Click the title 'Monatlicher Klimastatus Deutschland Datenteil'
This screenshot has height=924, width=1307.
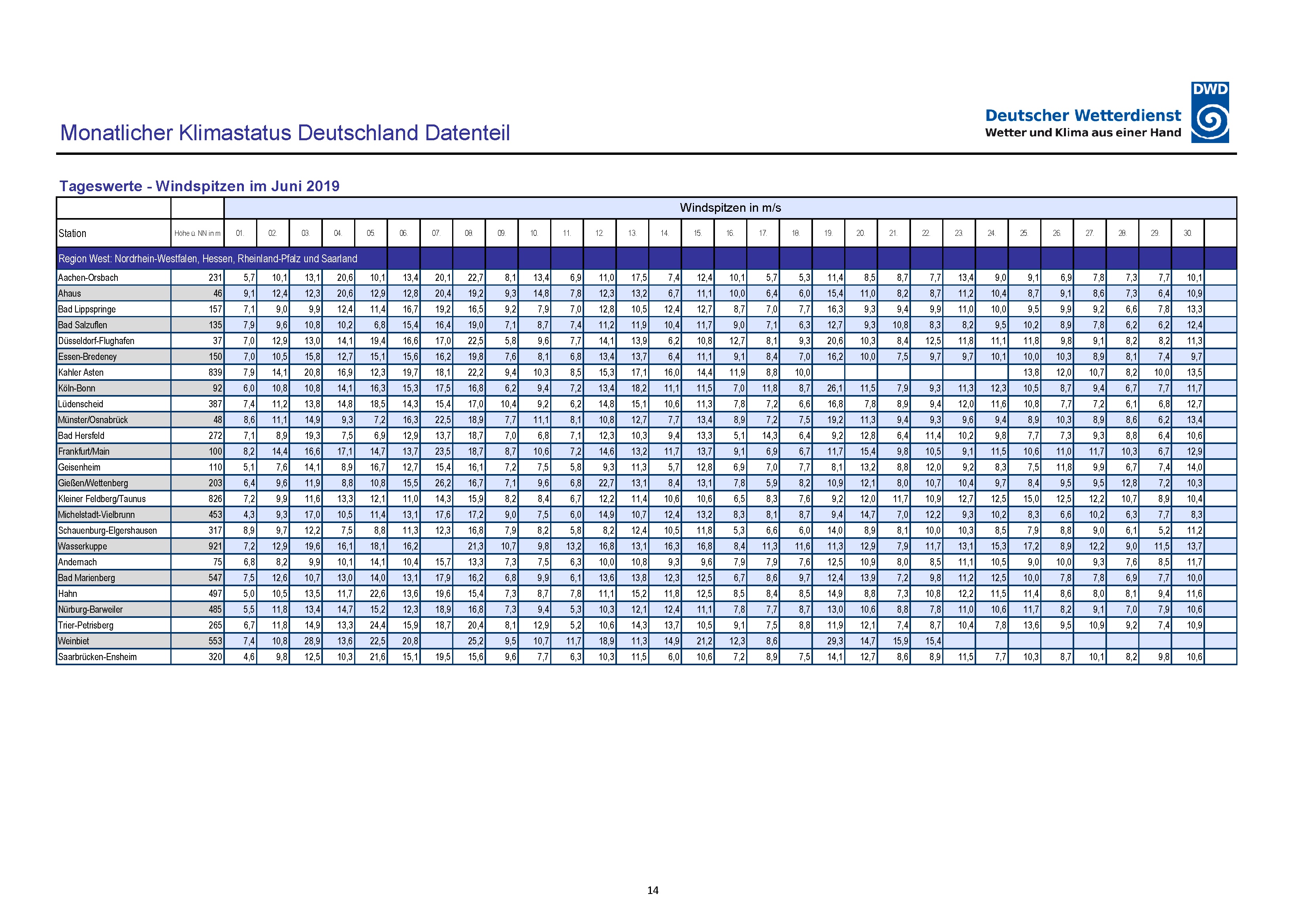pos(285,133)
